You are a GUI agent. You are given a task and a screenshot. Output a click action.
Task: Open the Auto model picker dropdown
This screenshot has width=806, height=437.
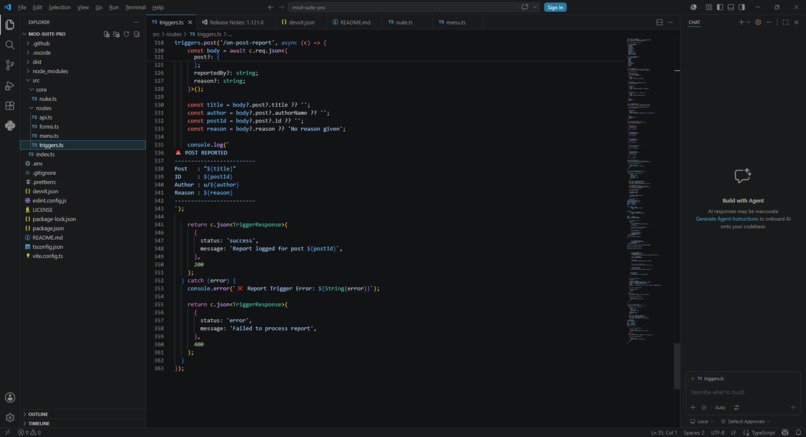click(720, 408)
